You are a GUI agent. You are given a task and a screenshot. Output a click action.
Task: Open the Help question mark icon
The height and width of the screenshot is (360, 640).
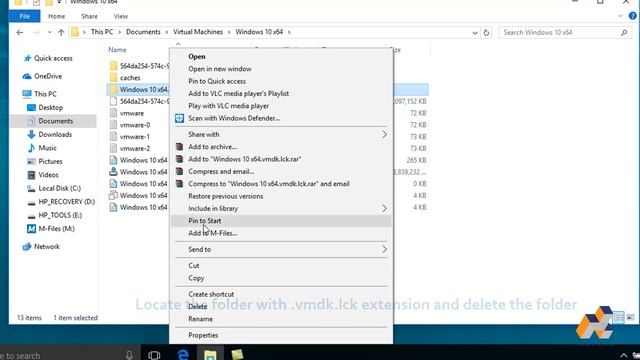[x=632, y=16]
